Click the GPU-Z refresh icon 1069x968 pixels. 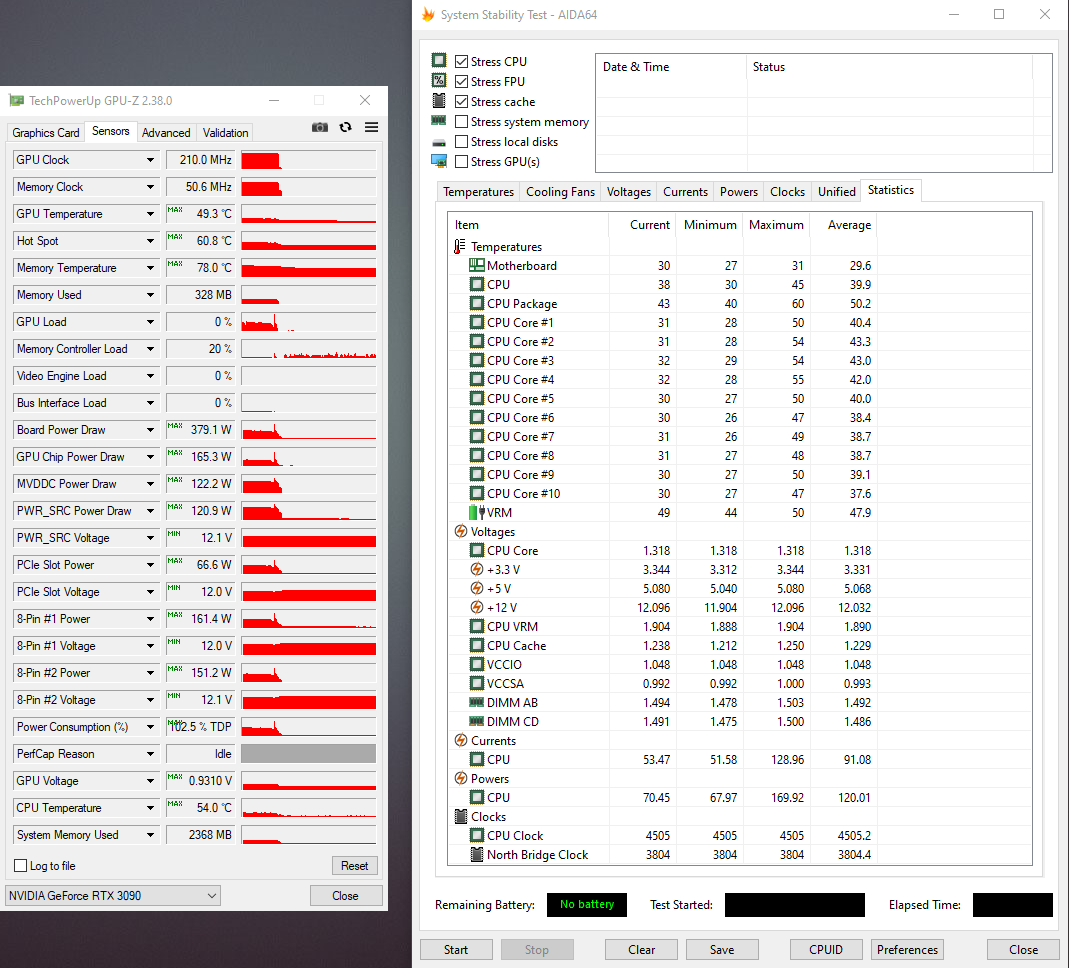346,128
